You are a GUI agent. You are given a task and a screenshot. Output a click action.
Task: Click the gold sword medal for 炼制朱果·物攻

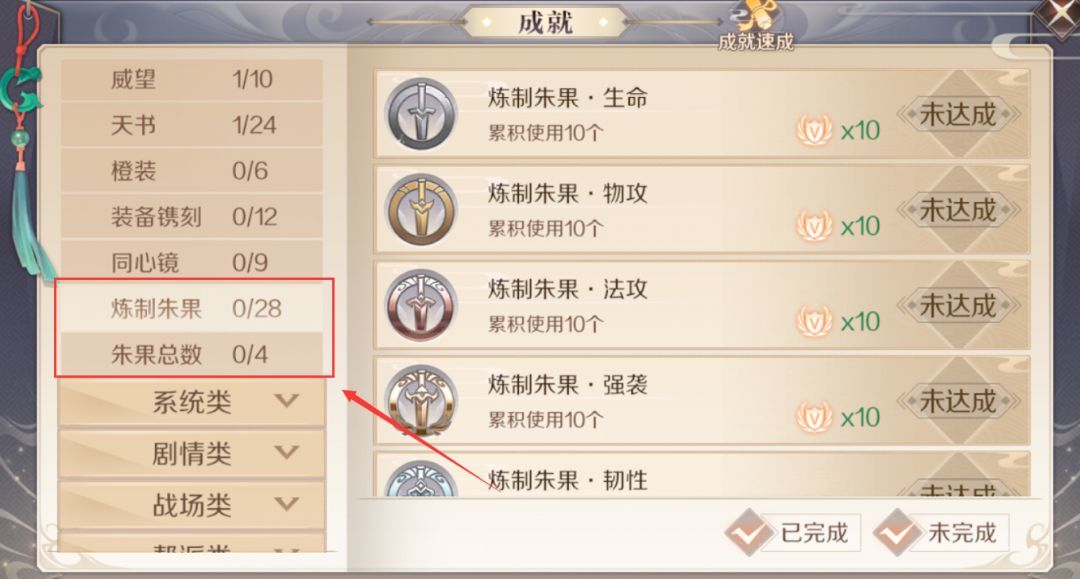click(421, 209)
